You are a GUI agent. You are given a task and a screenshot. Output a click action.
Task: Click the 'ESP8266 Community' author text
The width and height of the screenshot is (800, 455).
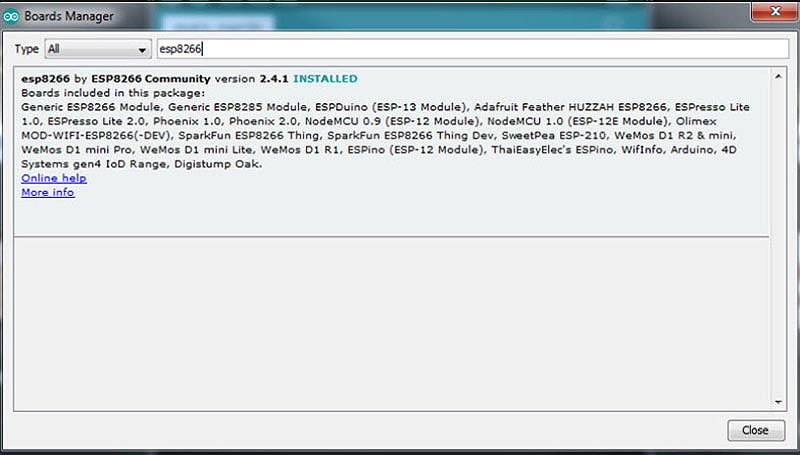(x=151, y=79)
